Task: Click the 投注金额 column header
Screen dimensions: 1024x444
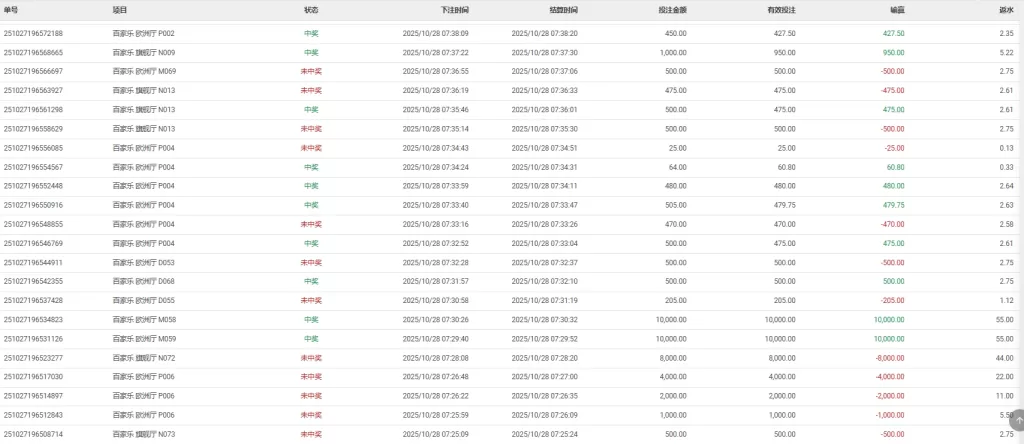Action: (672, 10)
